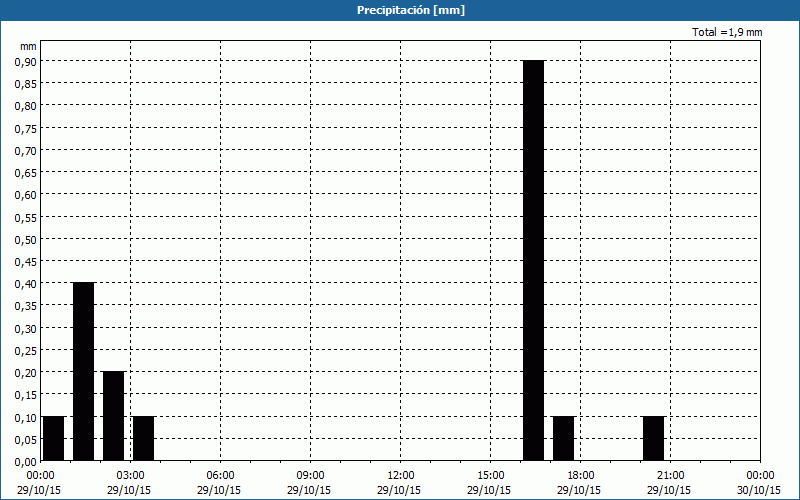Click the Precipitación [mm] title bar
The height and width of the screenshot is (500, 800).
pos(400,10)
